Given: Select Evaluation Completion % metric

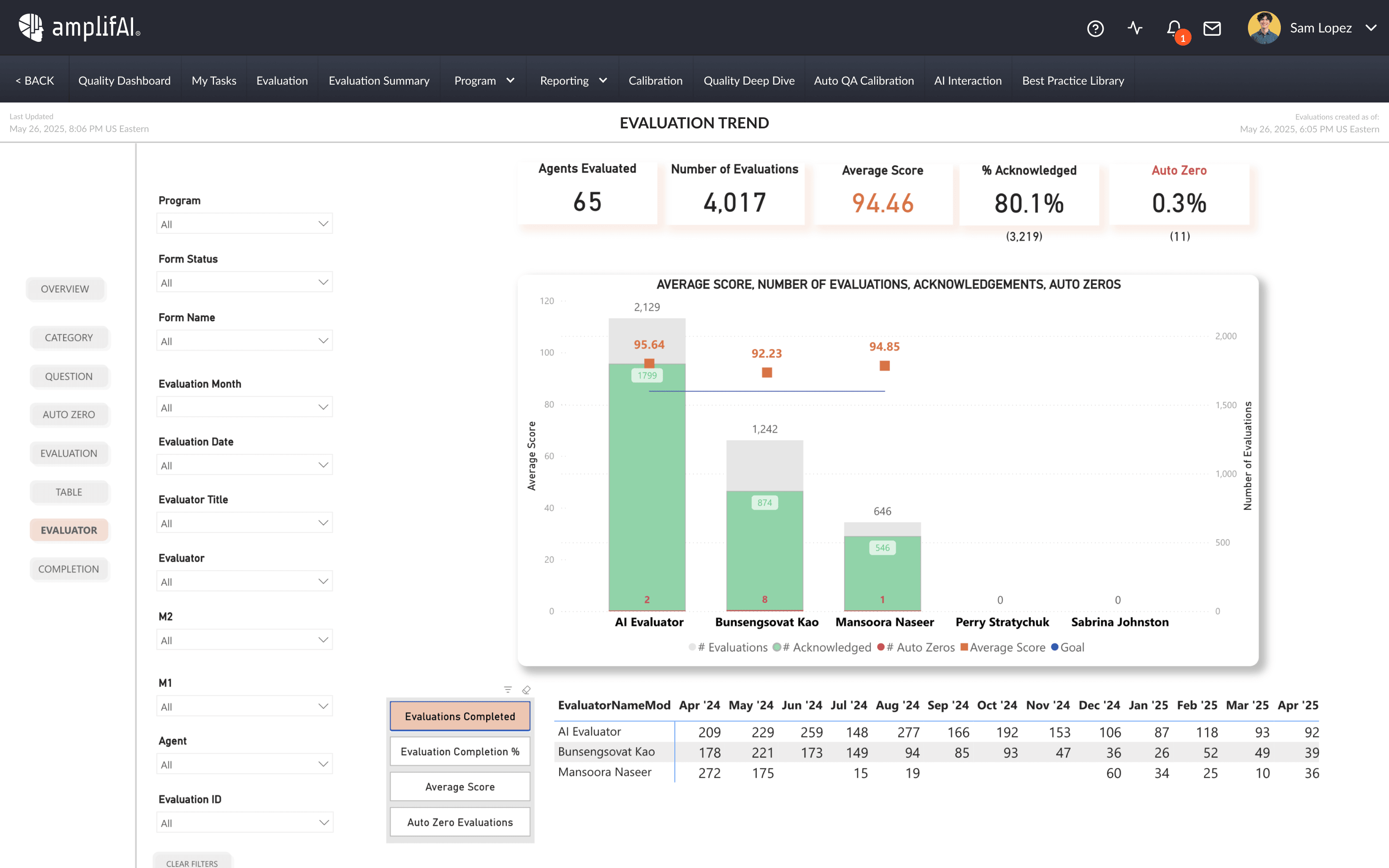Looking at the screenshot, I should click(x=460, y=751).
